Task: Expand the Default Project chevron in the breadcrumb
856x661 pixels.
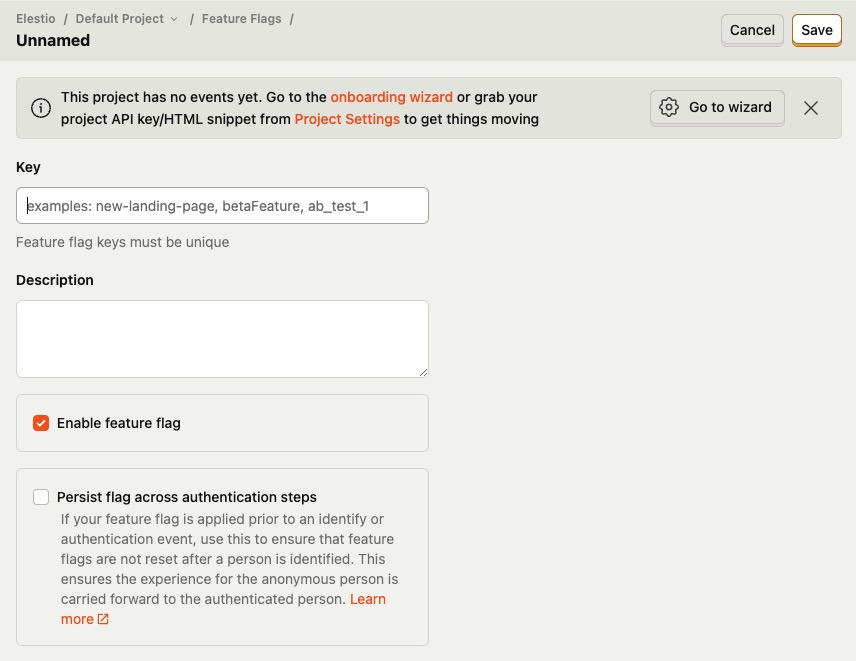Action: coord(174,19)
